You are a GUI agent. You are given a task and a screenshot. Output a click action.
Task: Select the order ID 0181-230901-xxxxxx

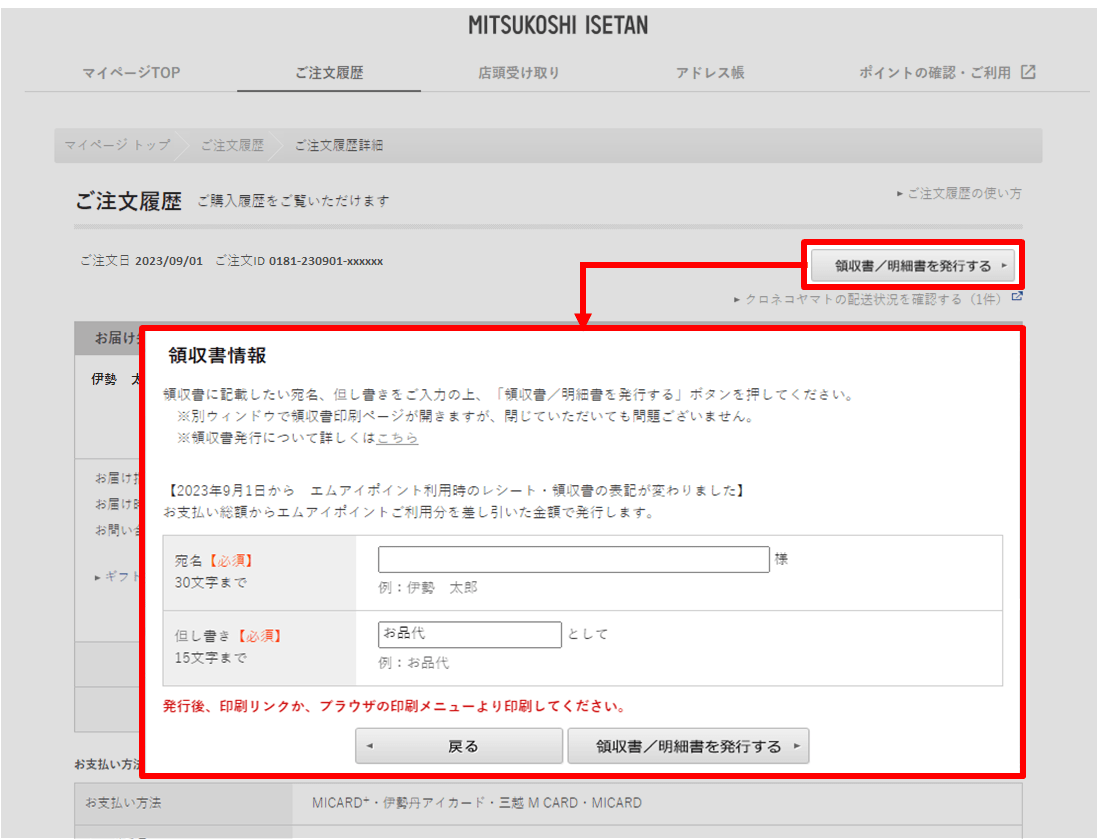[x=326, y=261]
